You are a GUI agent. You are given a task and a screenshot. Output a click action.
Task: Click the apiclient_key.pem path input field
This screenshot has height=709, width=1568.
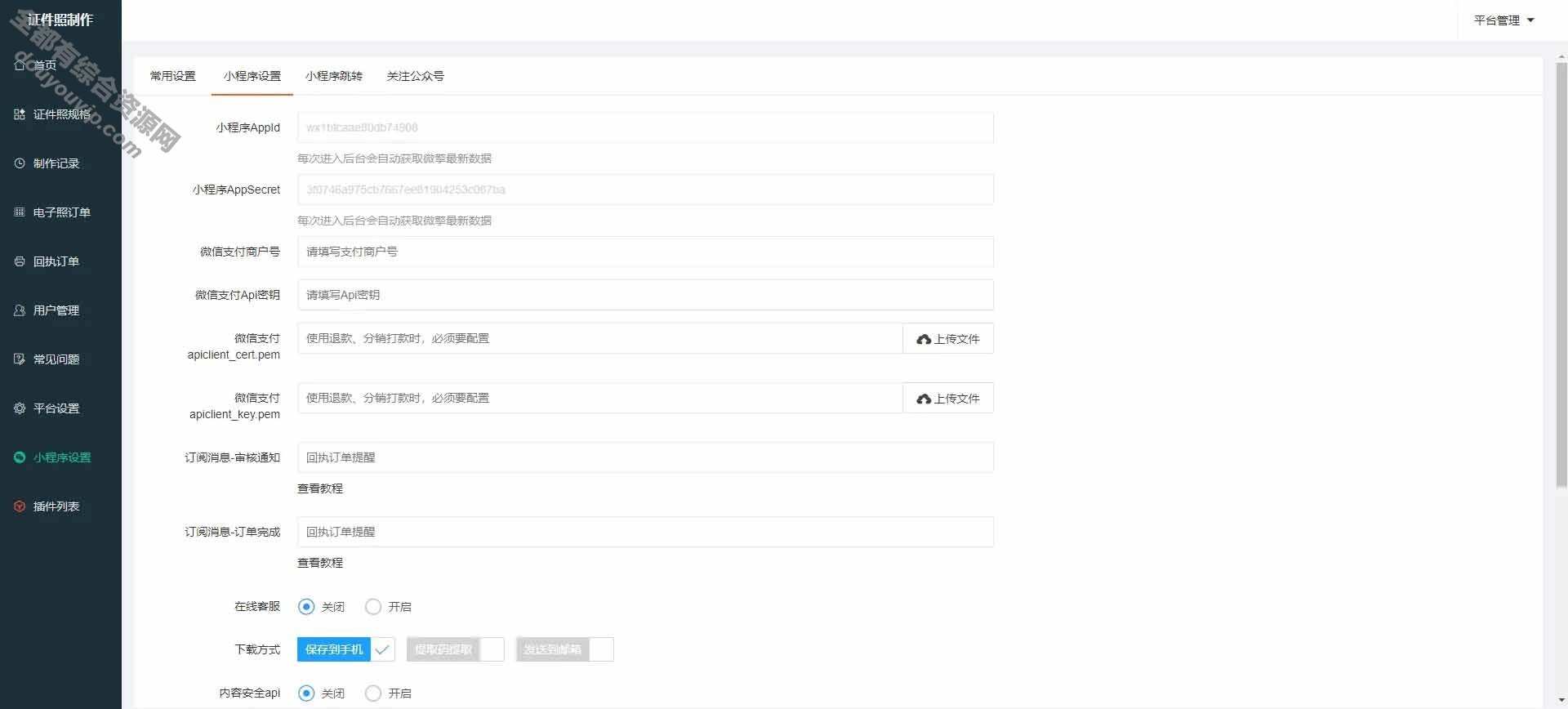click(x=600, y=398)
